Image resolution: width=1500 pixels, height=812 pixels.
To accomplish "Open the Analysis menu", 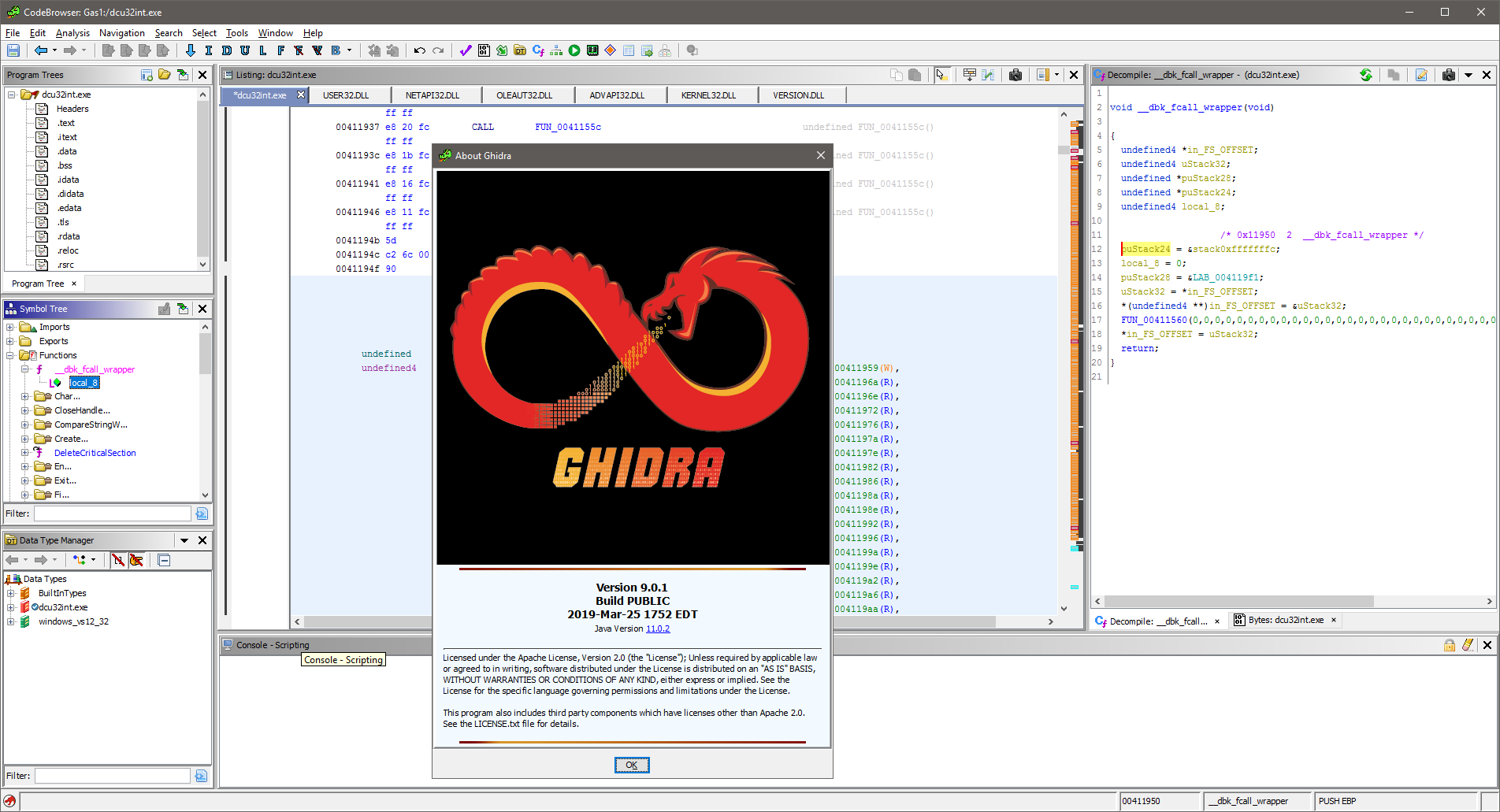I will tap(72, 33).
